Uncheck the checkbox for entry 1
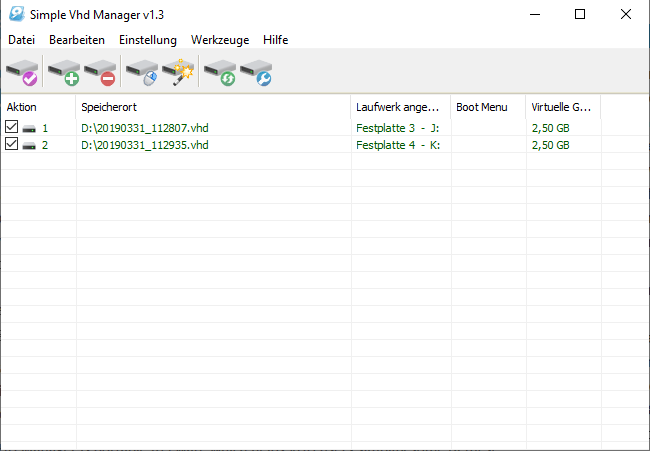 tap(12, 127)
